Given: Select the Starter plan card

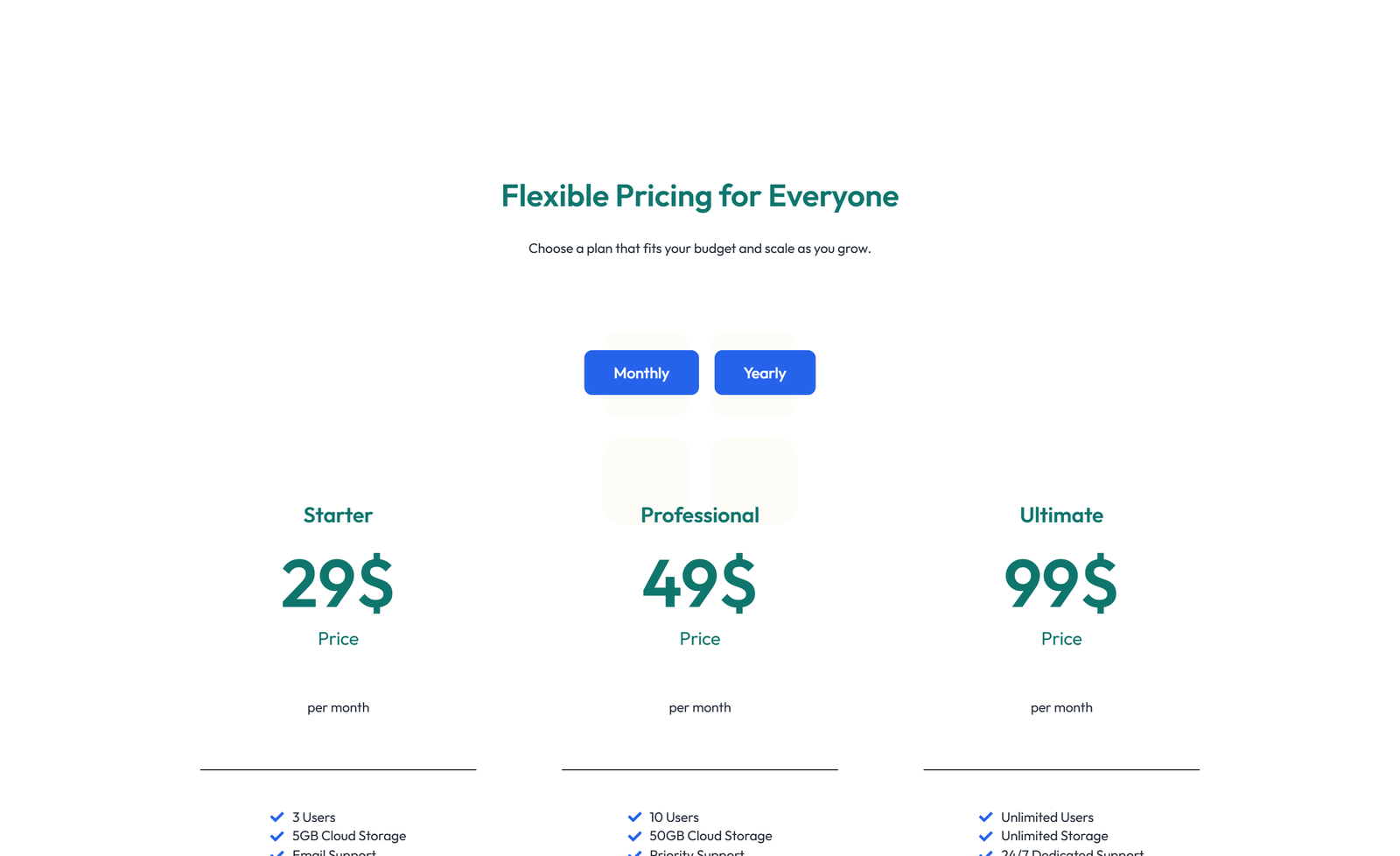Looking at the screenshot, I should point(338,515).
